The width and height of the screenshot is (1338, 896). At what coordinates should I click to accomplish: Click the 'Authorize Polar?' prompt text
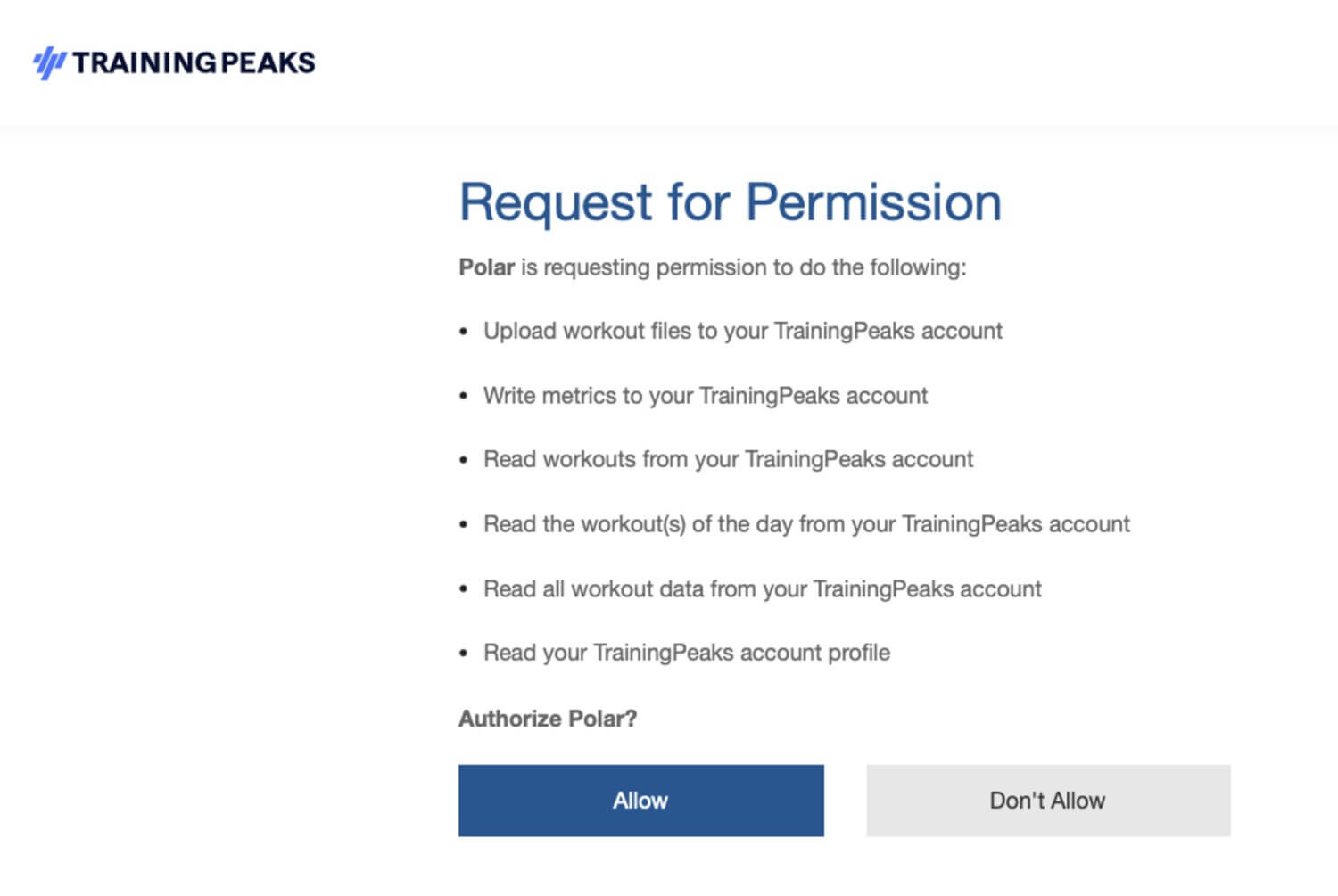(548, 719)
